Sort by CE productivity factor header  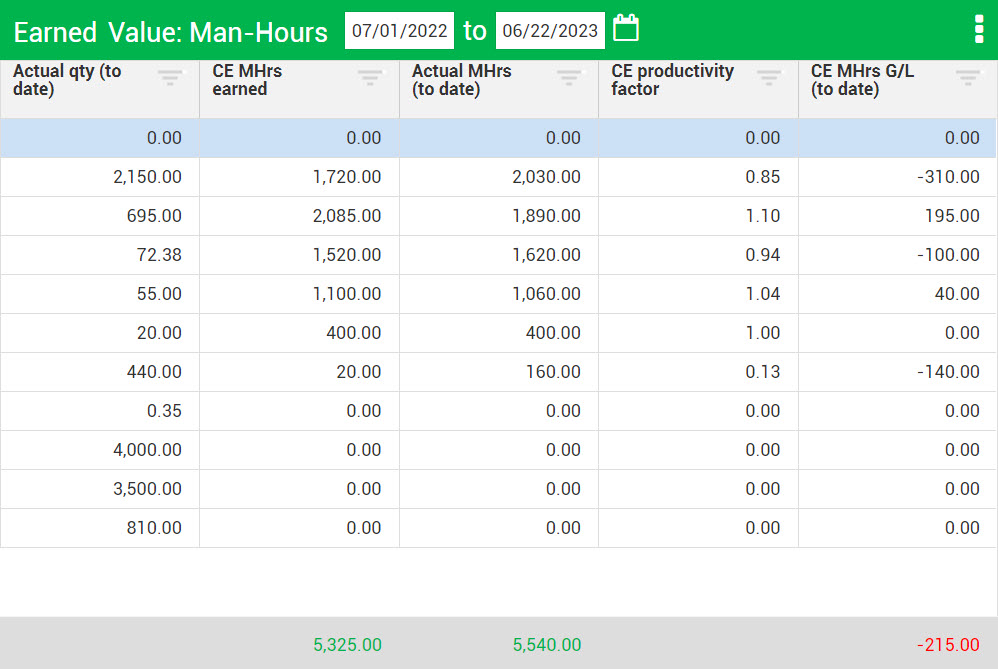point(672,80)
